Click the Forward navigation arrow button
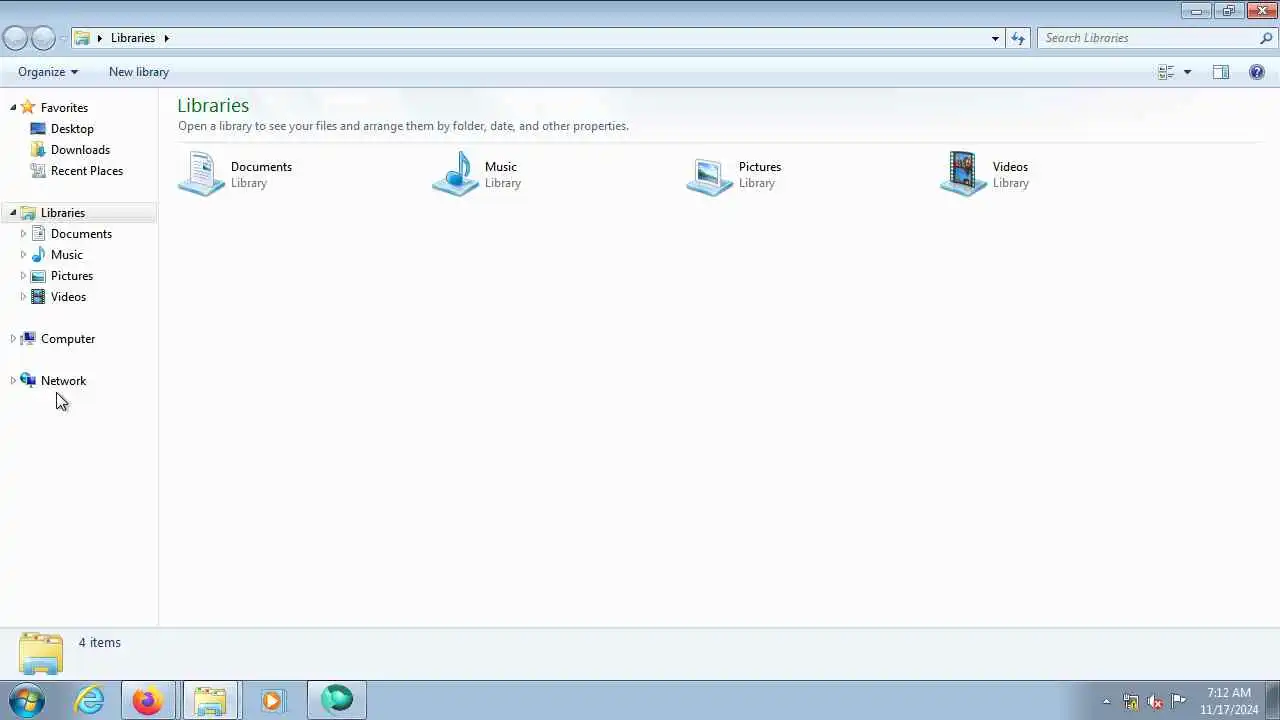1280x720 pixels. [x=43, y=38]
